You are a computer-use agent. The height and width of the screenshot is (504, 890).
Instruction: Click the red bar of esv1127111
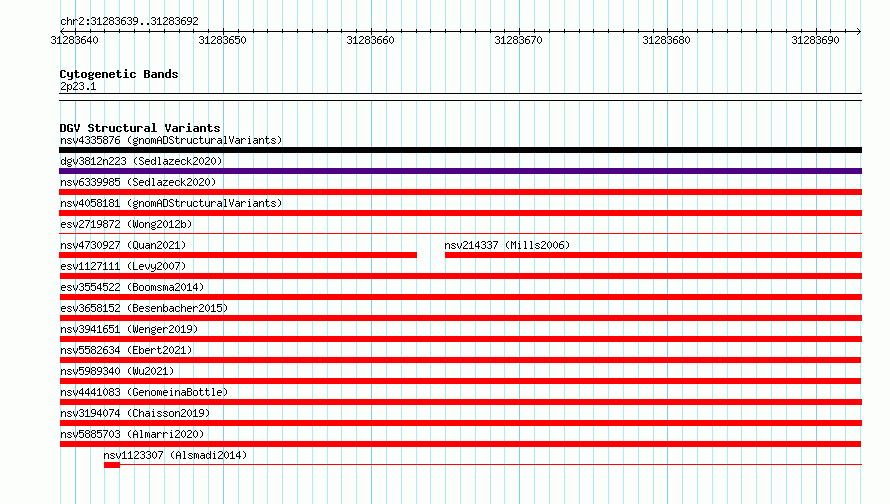[460, 276]
